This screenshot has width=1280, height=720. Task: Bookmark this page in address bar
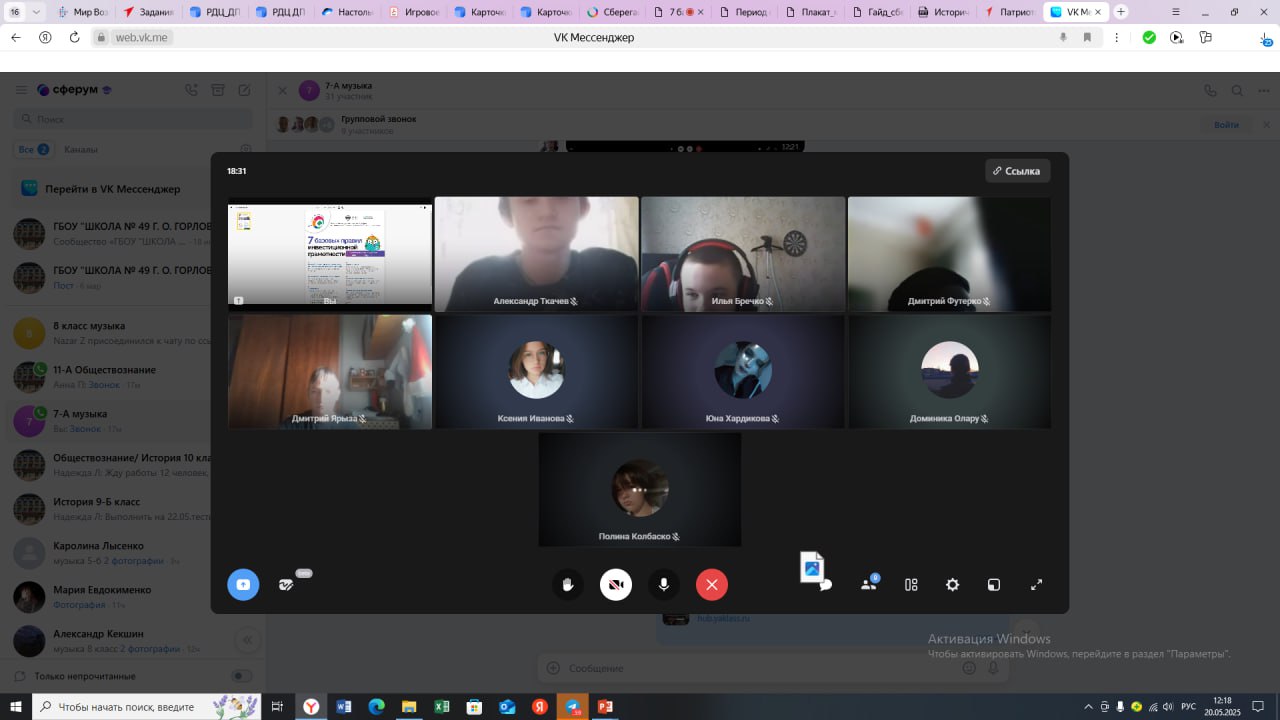(x=1087, y=37)
